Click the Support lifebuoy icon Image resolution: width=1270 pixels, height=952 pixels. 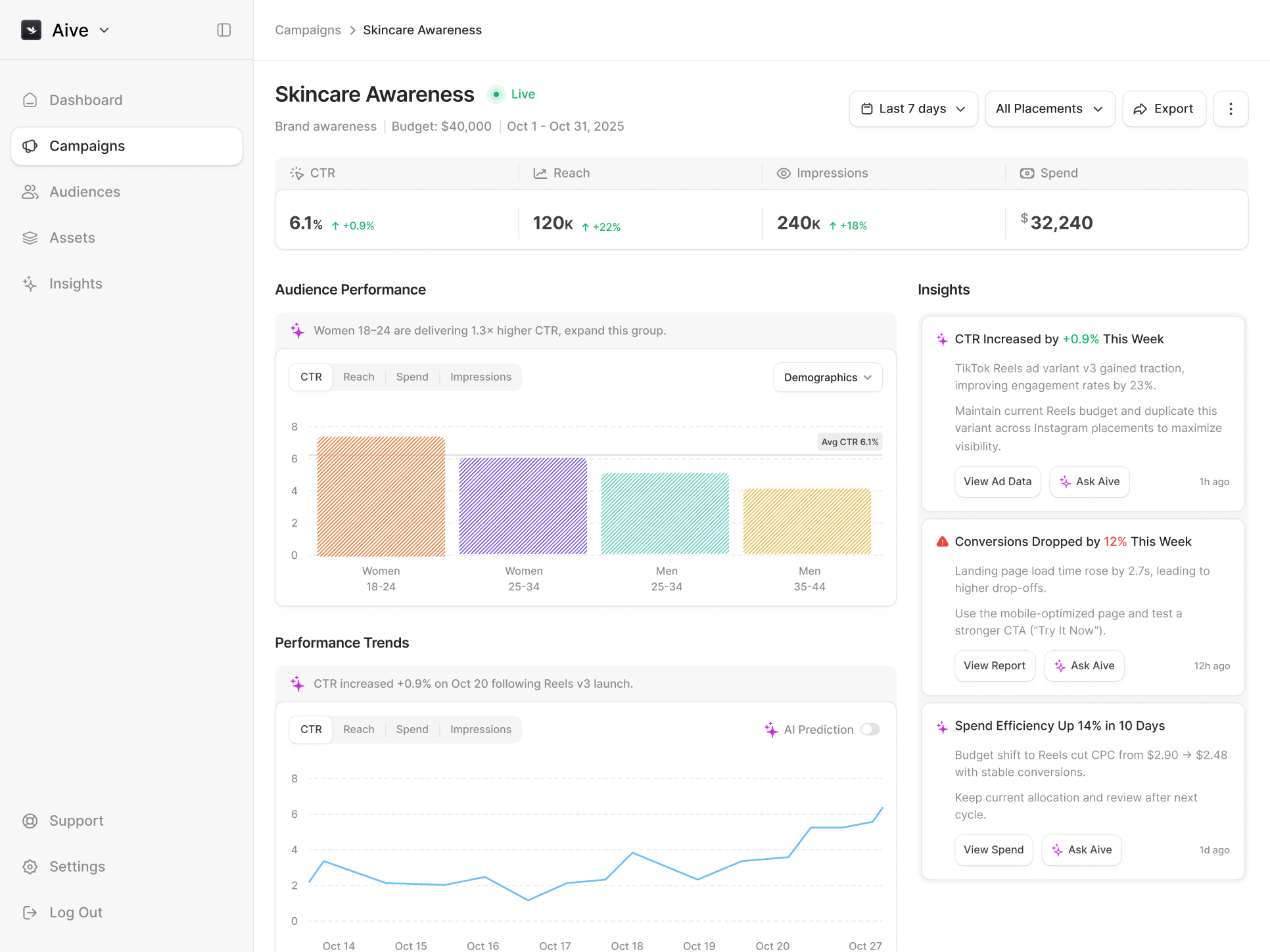pyautogui.click(x=30, y=821)
